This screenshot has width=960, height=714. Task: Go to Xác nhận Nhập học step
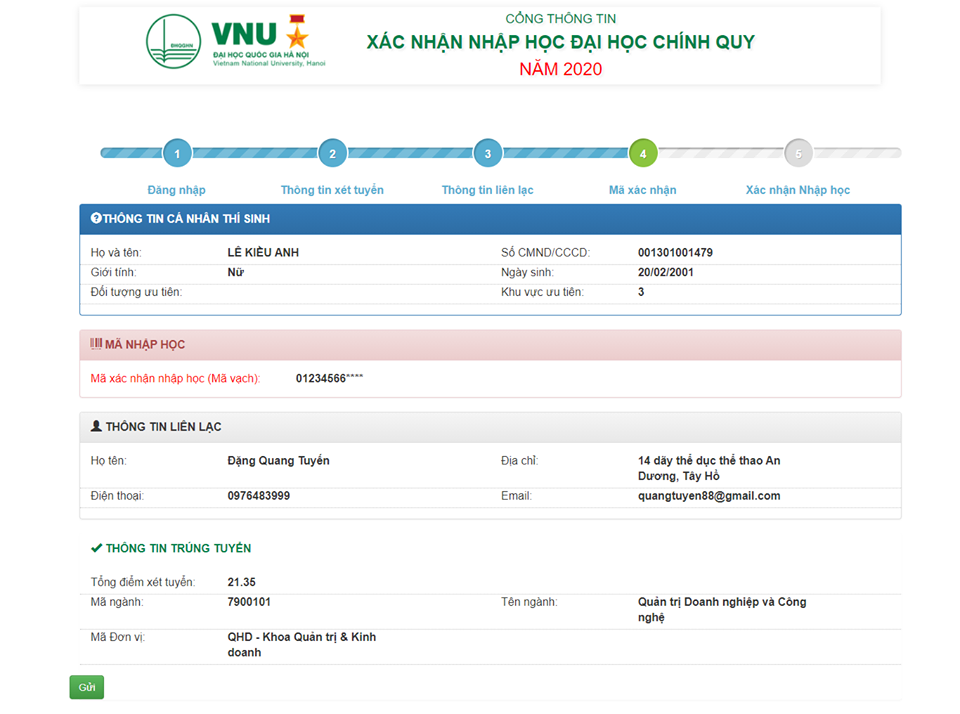798,190
